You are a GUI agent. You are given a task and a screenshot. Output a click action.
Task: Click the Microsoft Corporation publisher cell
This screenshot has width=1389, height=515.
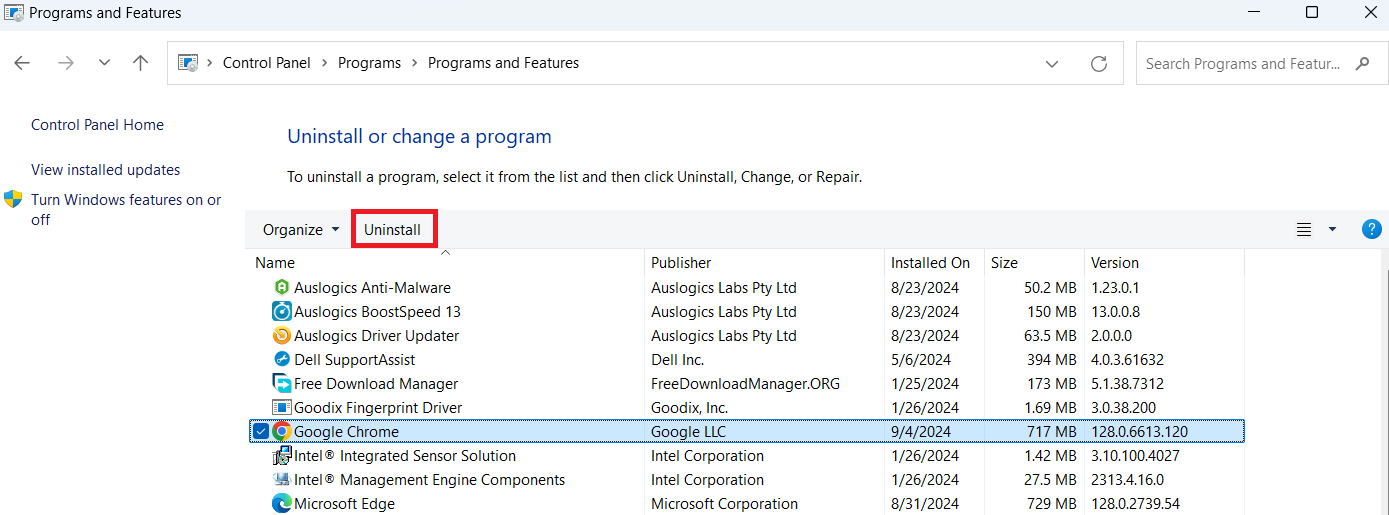[724, 504]
